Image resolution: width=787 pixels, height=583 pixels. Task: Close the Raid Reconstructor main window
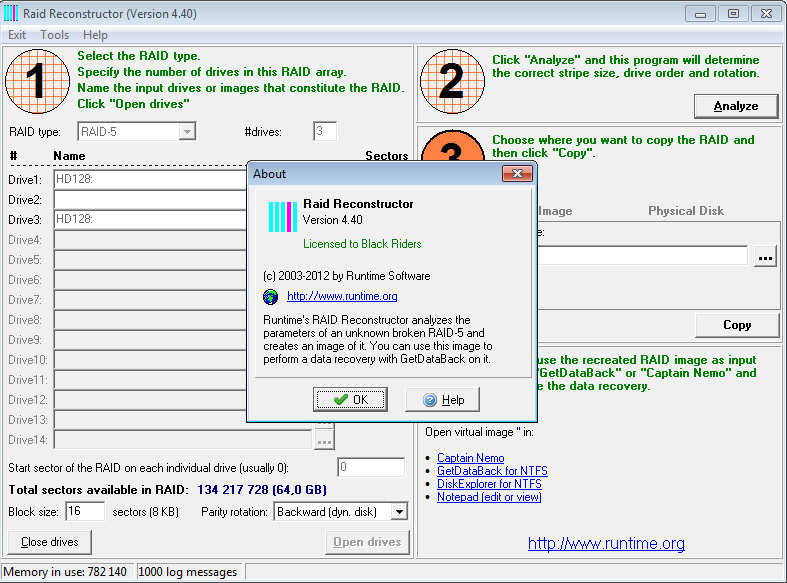tap(766, 14)
